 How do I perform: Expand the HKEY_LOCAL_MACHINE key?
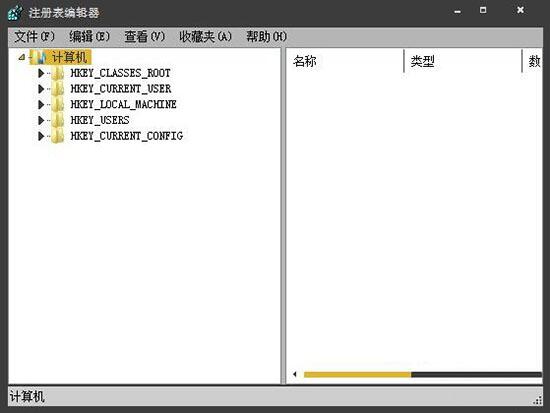coord(41,105)
